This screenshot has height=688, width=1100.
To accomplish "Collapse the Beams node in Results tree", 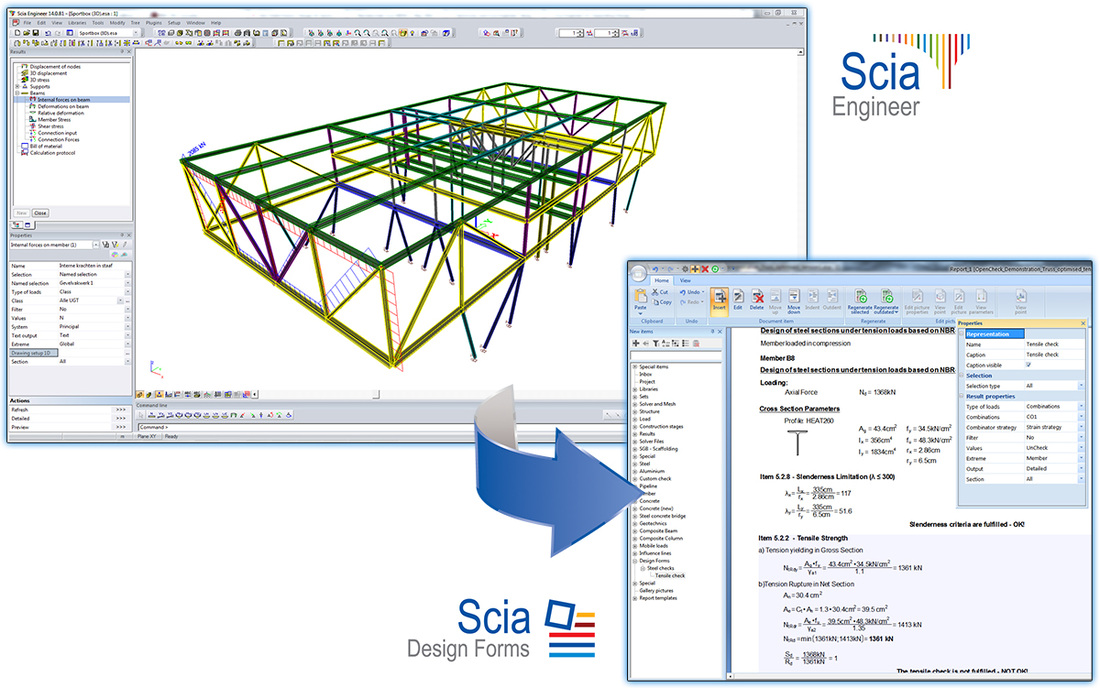I will point(18,93).
